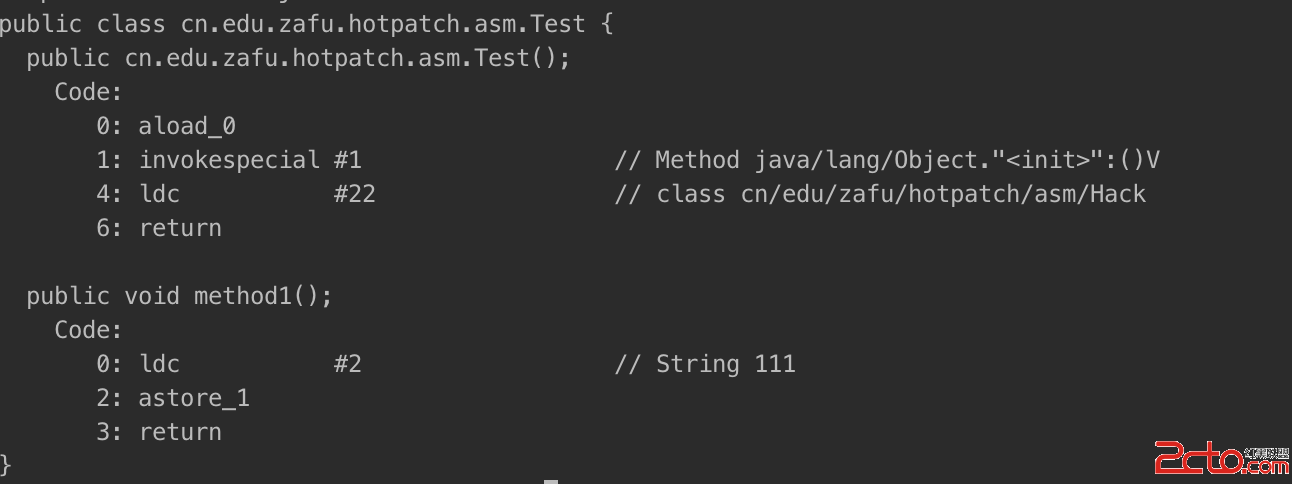The image size is (1292, 484).
Task: Click the astore_1 instruction
Action: click(x=194, y=398)
